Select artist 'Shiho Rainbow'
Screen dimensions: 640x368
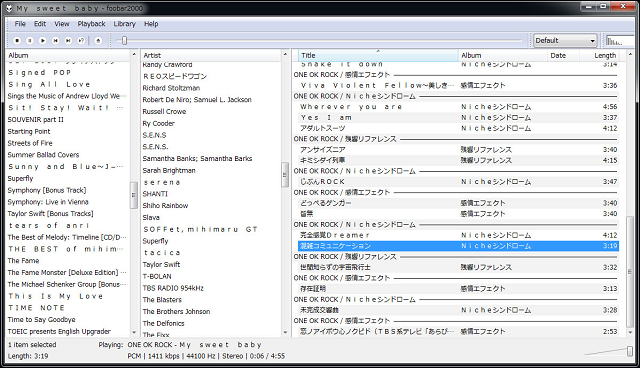click(165, 206)
